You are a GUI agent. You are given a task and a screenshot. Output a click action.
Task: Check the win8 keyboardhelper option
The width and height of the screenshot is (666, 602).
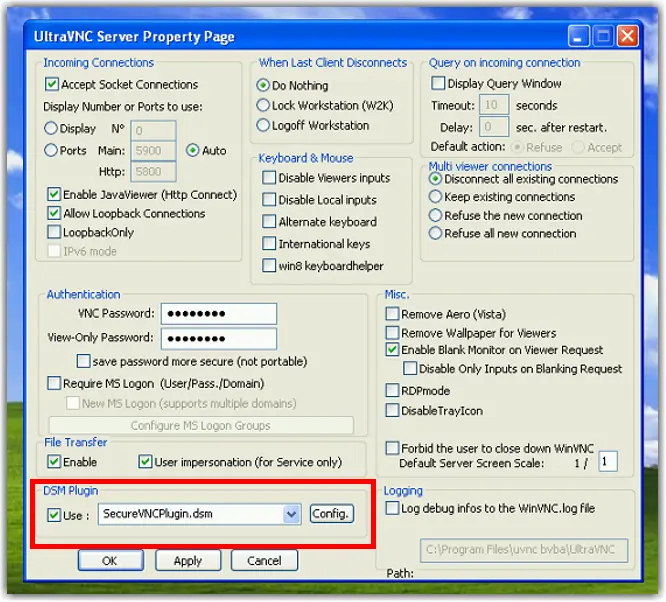pos(269,266)
